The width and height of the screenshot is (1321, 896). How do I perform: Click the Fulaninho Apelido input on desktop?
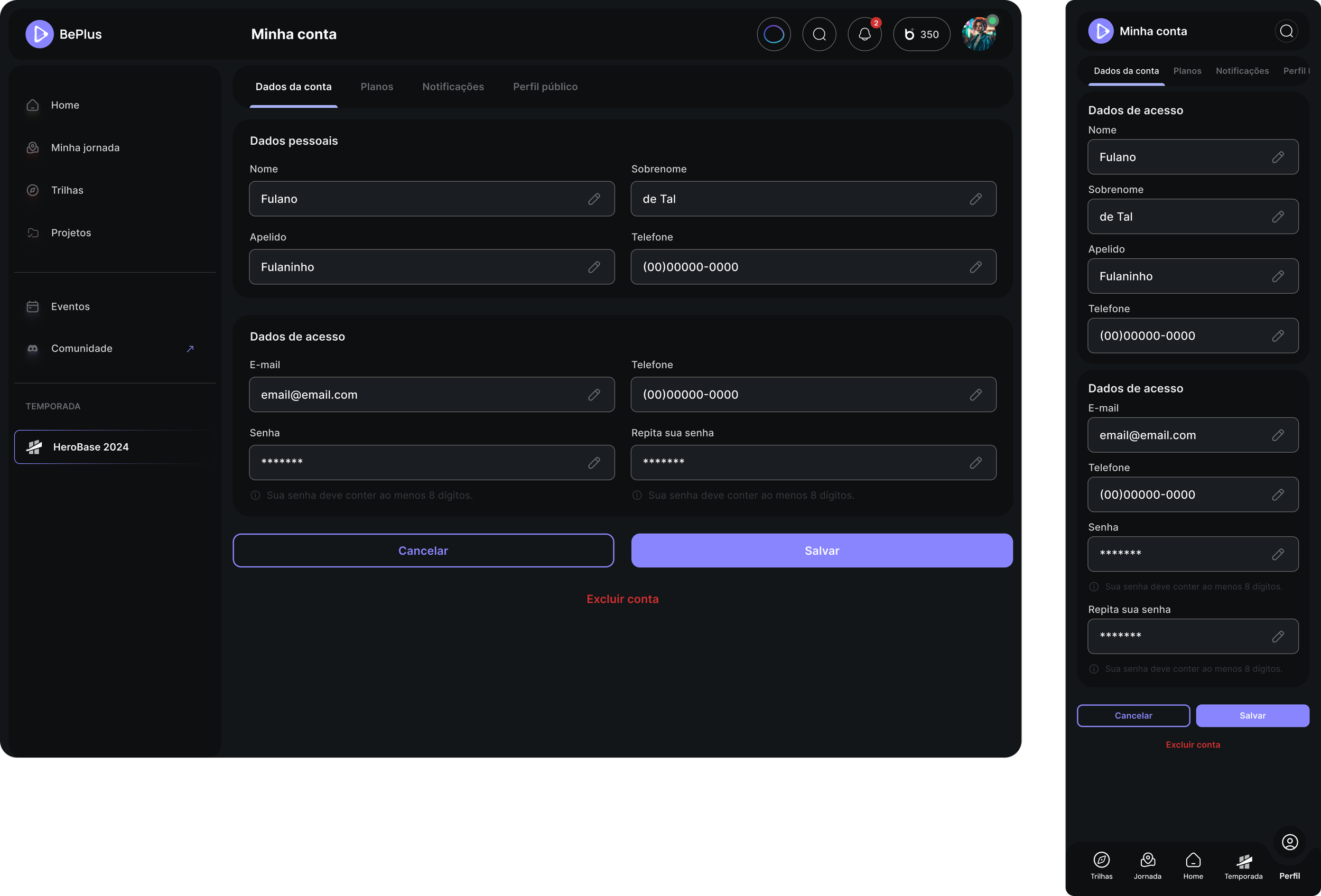coord(432,267)
